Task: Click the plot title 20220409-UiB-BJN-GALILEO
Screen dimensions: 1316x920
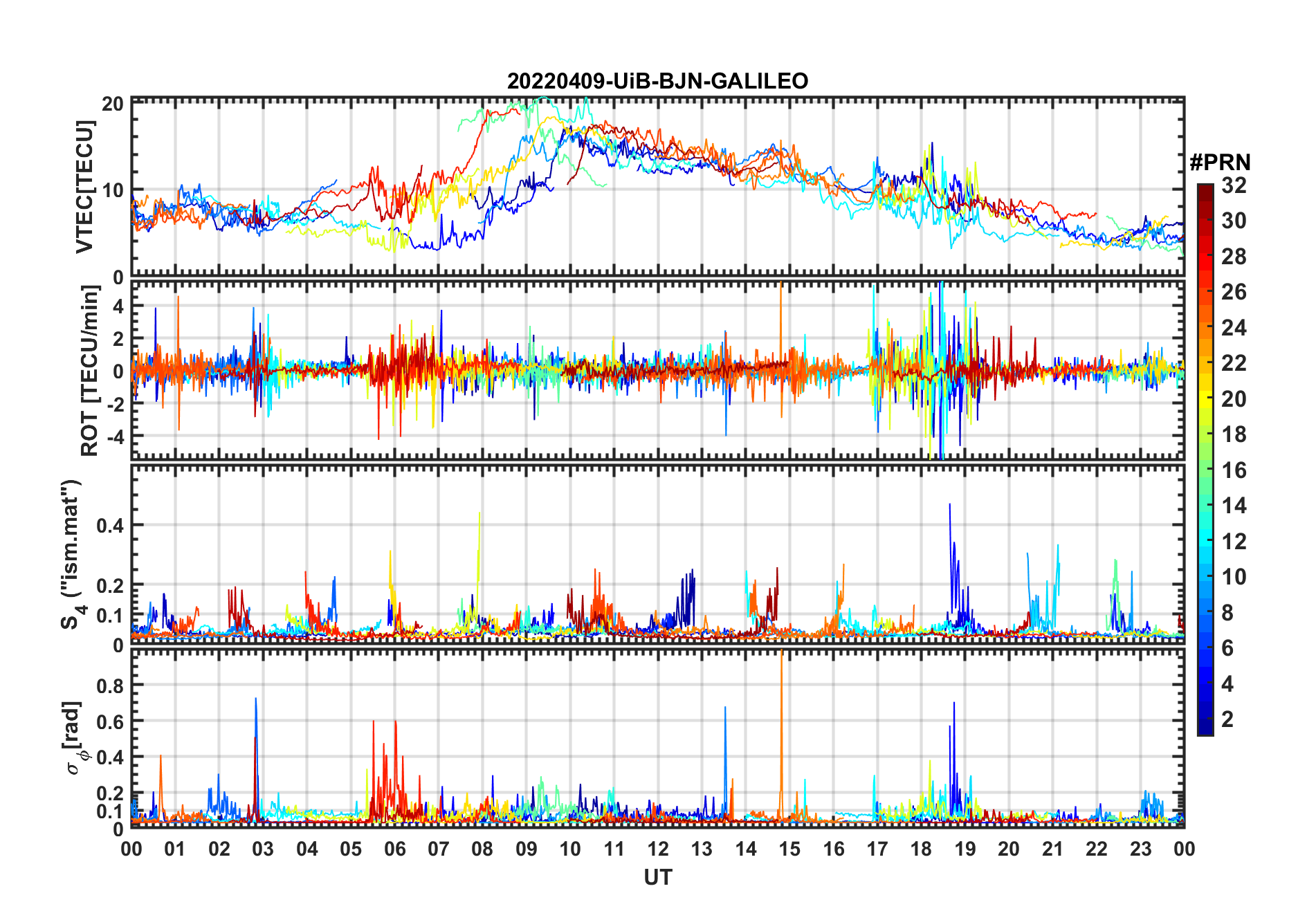Action: (657, 81)
